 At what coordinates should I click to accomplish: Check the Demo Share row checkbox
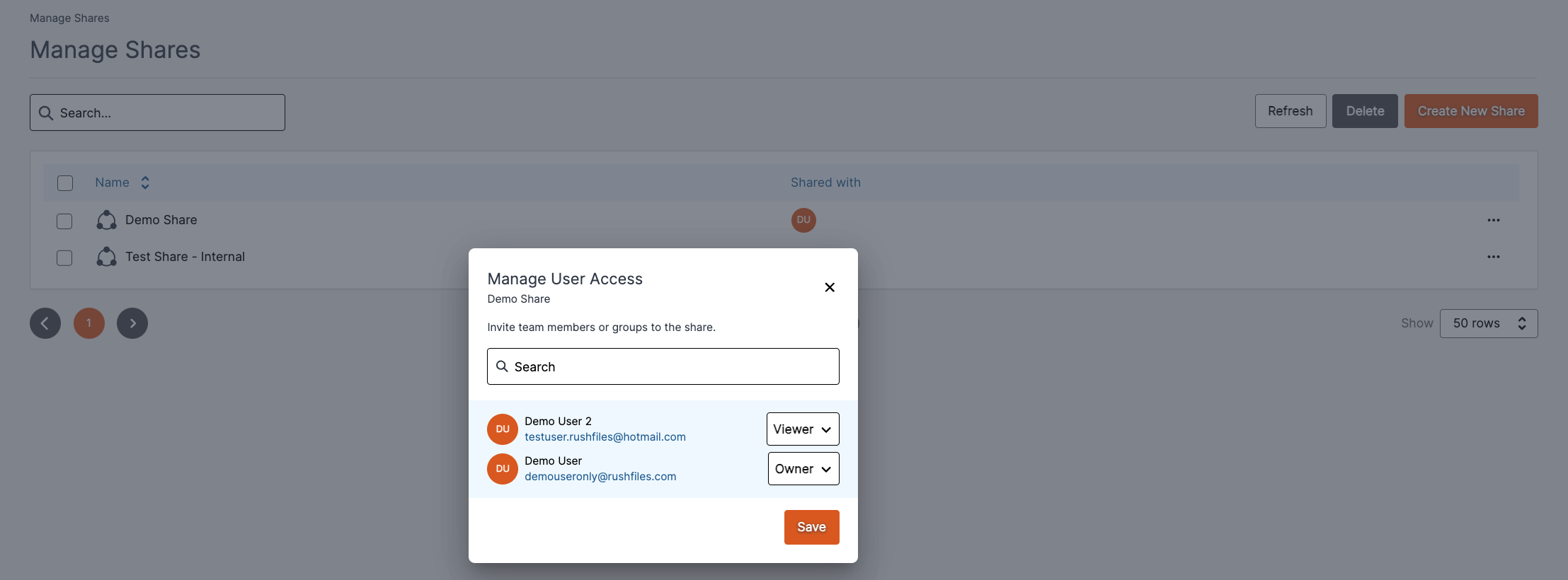click(x=64, y=221)
